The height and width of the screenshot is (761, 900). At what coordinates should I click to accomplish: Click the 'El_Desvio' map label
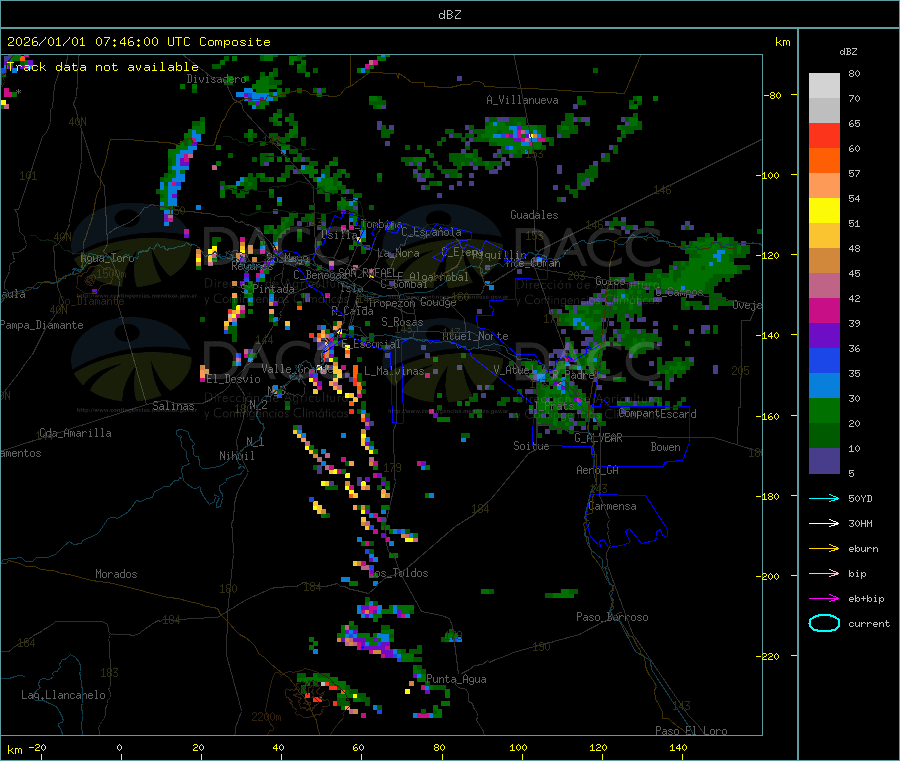point(234,379)
